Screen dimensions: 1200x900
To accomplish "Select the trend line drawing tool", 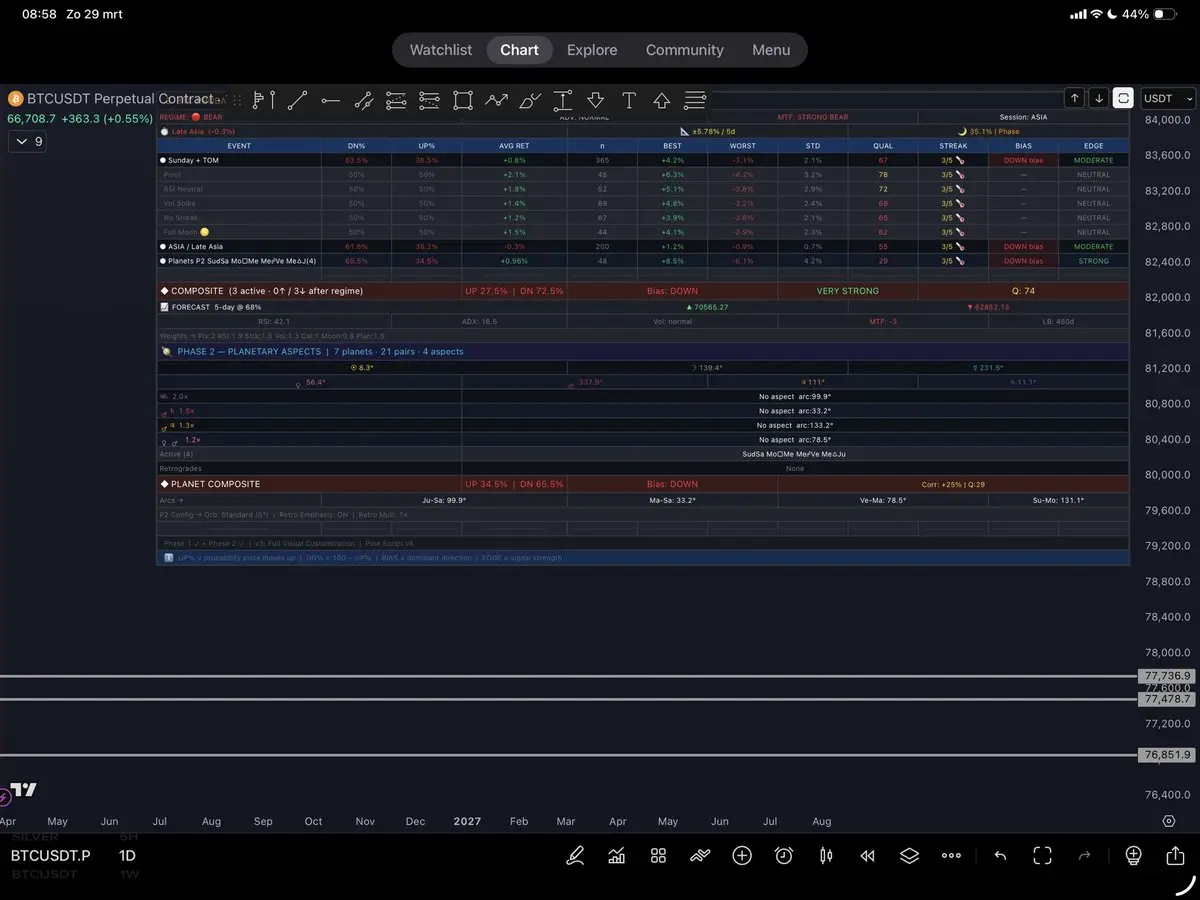I will coord(297,100).
